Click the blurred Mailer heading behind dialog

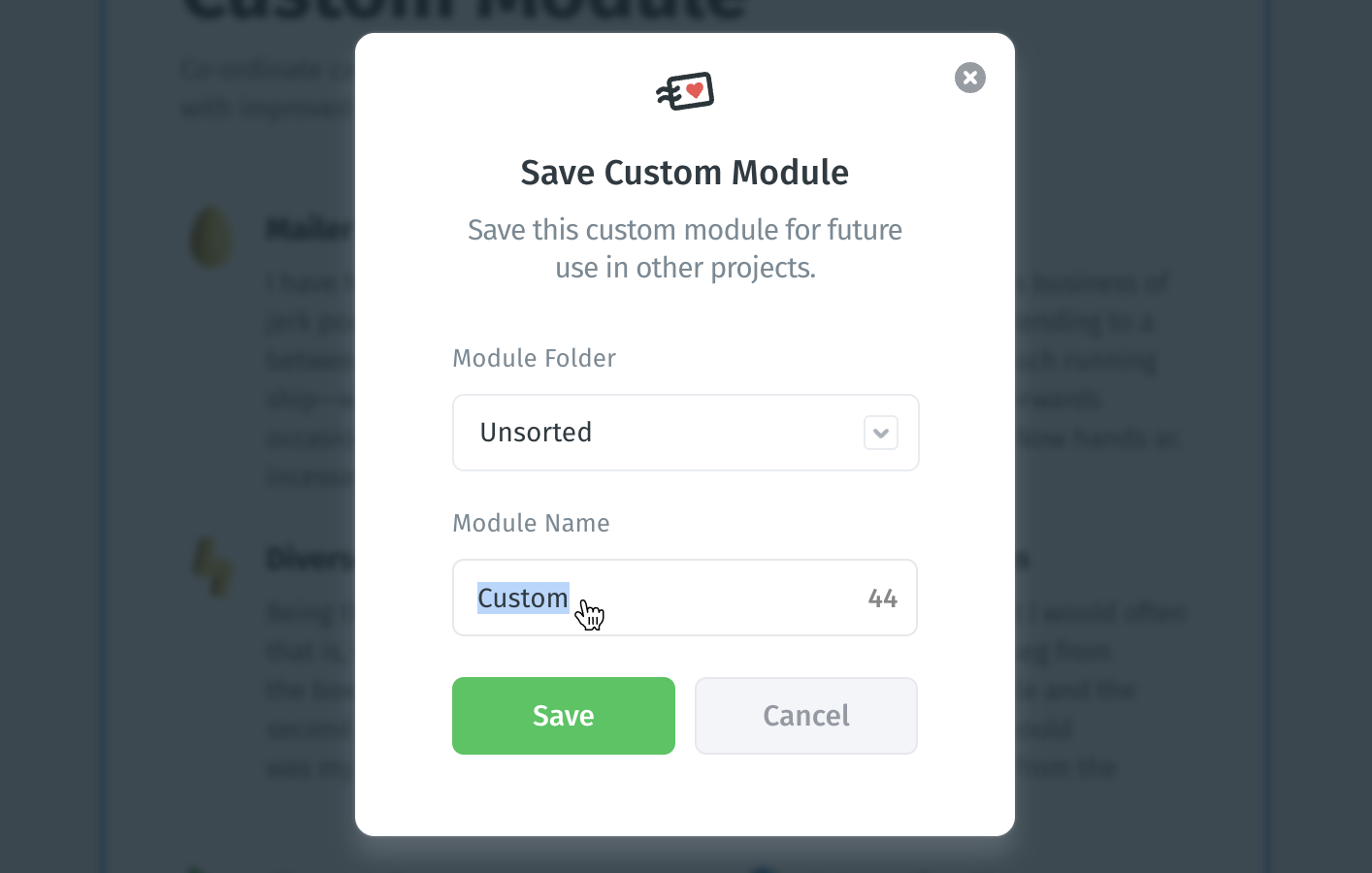pyautogui.click(x=309, y=230)
